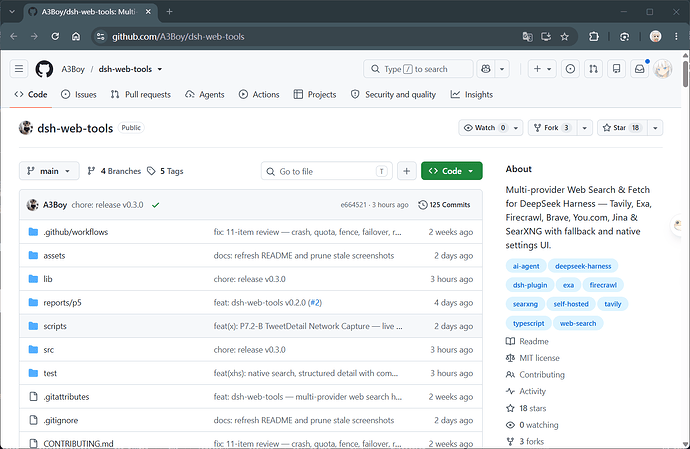Open the Contributing link
This screenshot has height=449, width=690.
click(x=535, y=375)
